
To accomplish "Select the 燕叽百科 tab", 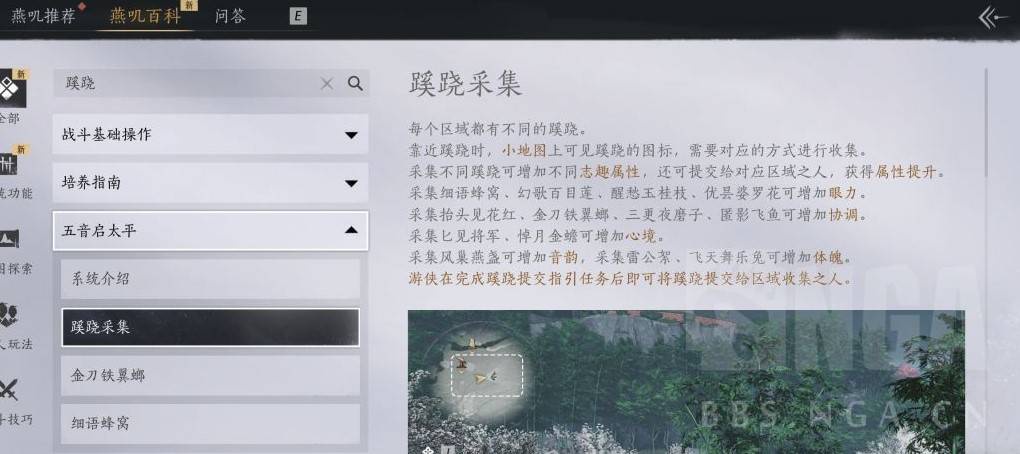I will 145,16.
